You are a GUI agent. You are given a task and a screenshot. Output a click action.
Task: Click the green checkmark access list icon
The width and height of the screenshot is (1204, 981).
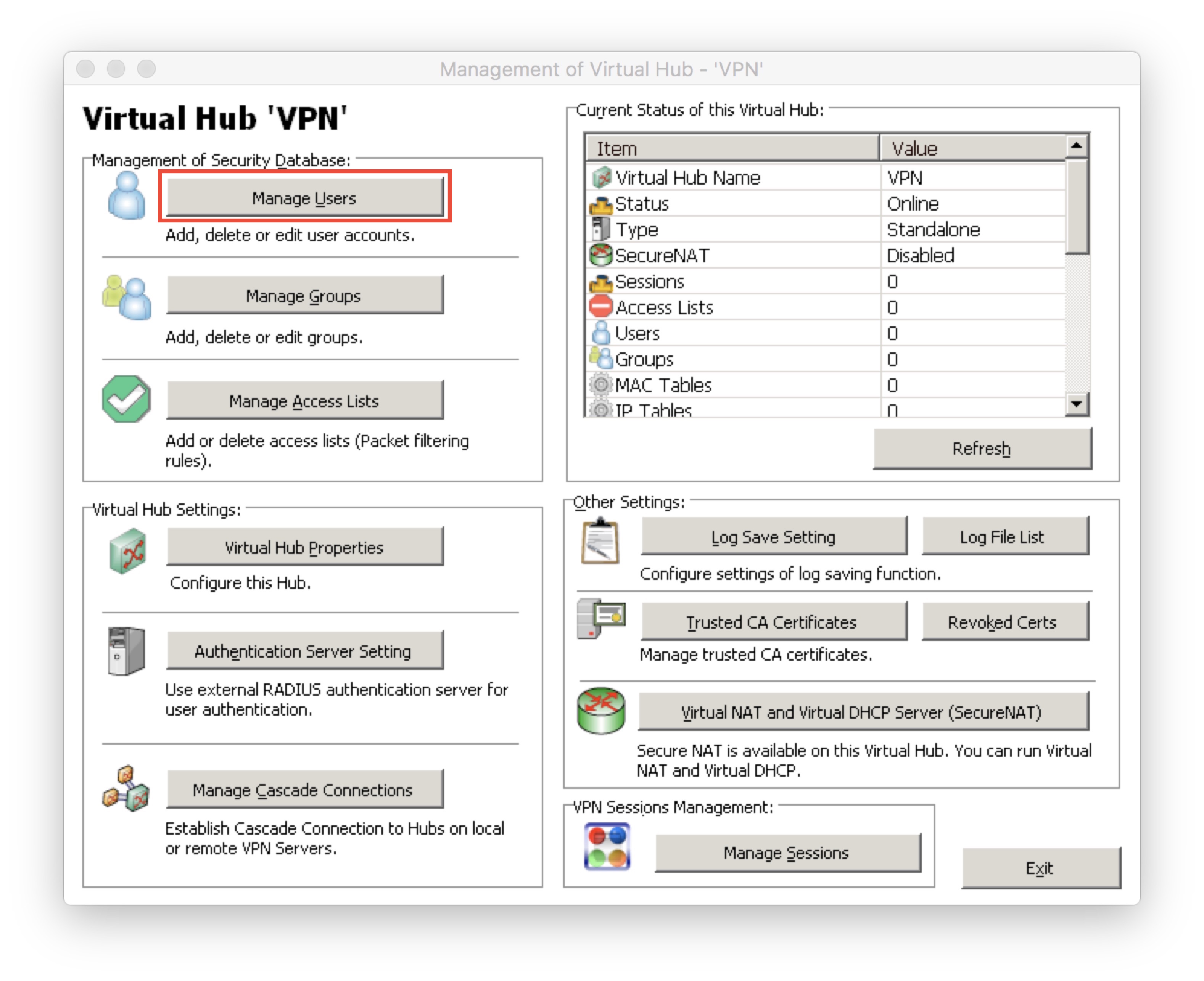coord(126,399)
